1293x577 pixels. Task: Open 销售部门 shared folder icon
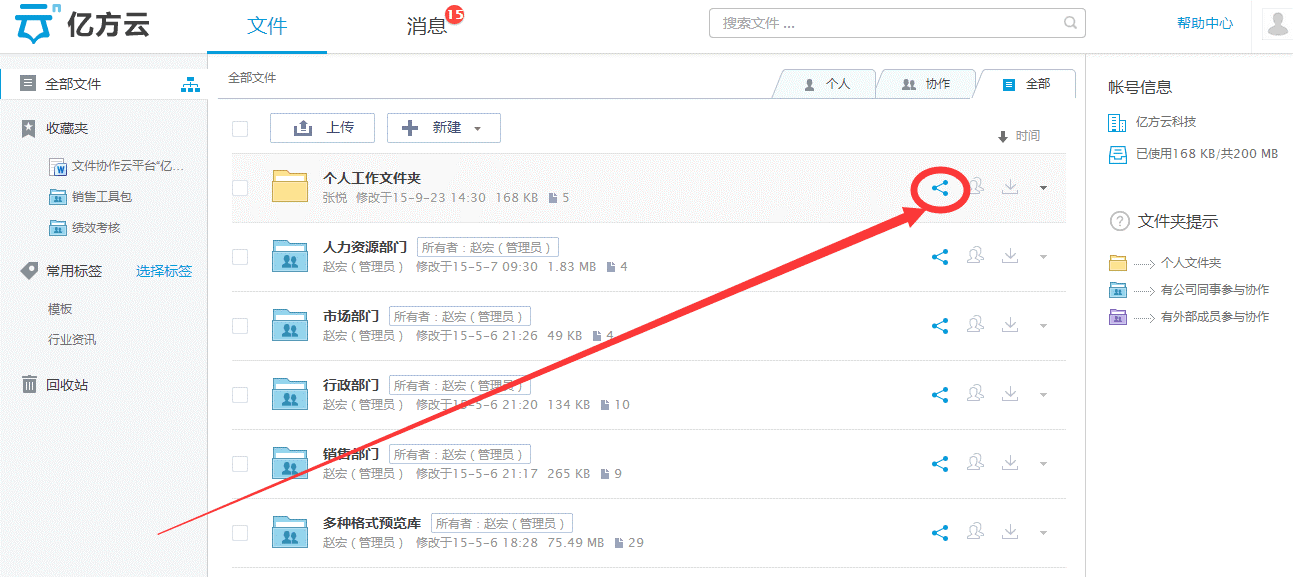click(x=290, y=463)
